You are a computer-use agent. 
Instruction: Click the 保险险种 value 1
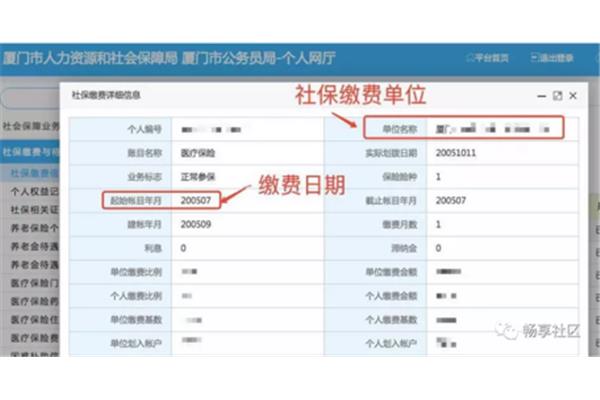[438, 177]
